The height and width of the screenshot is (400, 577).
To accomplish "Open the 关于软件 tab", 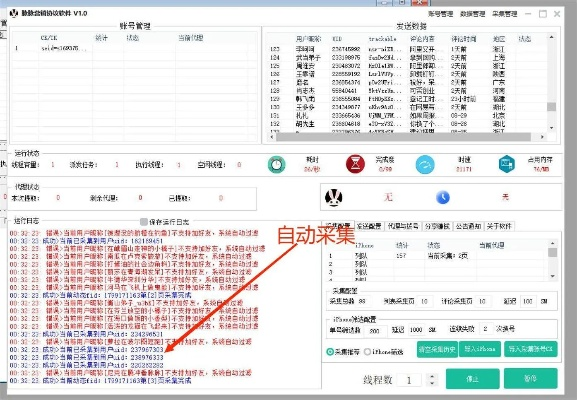I will click(x=499, y=226).
